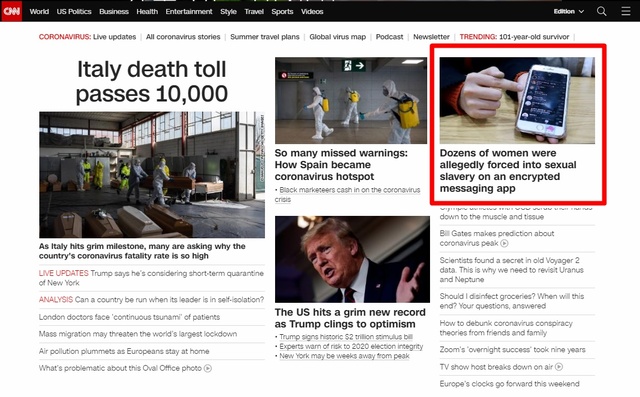Open the Newsletter link

coord(431,37)
